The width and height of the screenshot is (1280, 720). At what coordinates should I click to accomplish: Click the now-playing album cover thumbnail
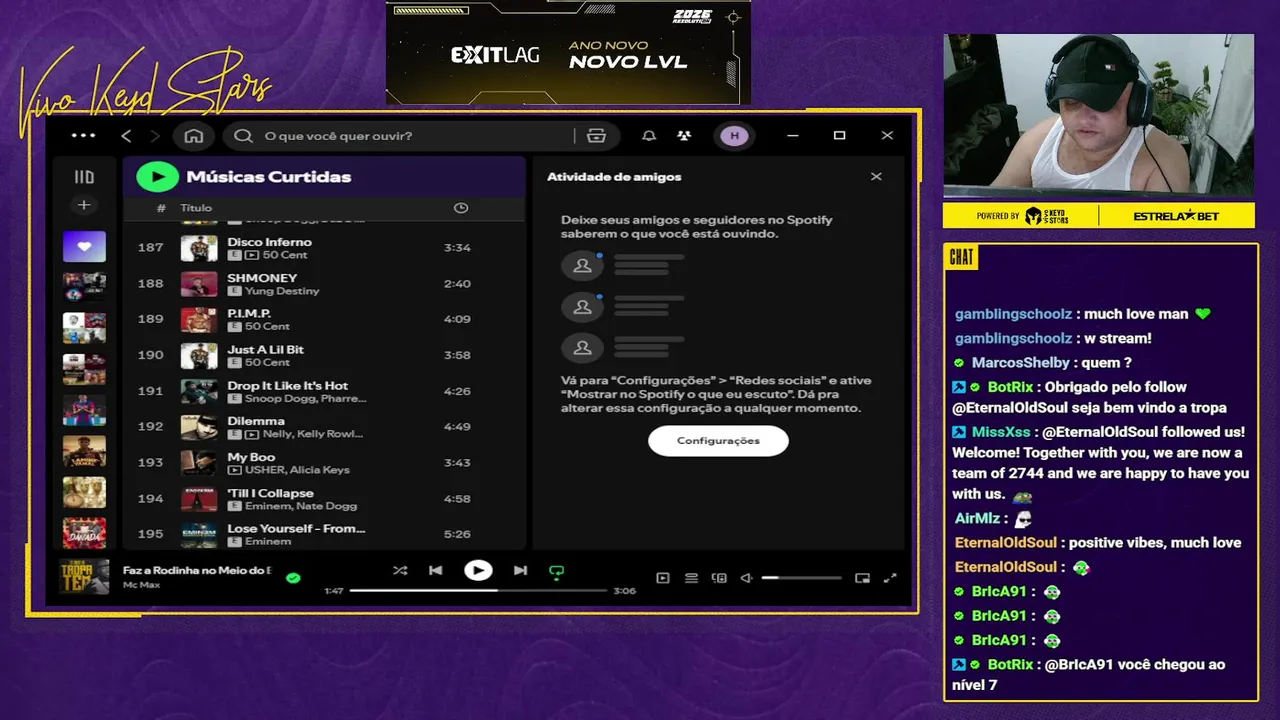point(84,576)
